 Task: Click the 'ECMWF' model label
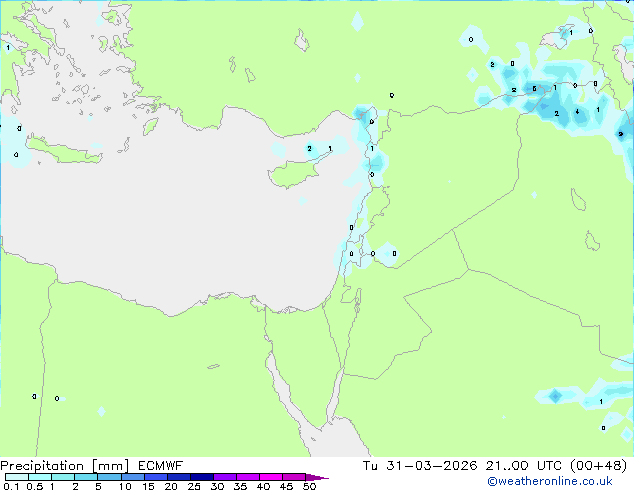161,466
